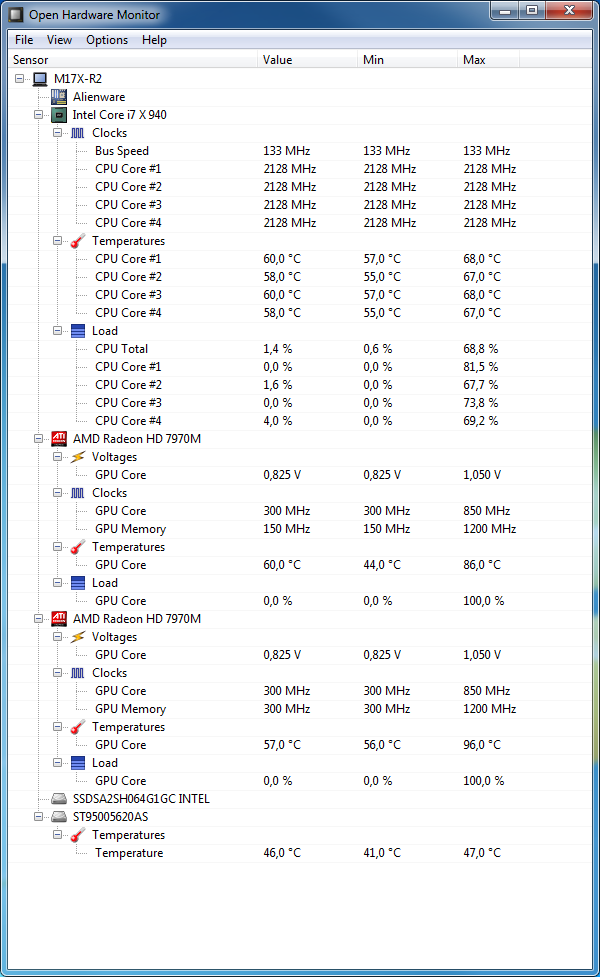The image size is (600, 978).
Task: Open the File menu
Action: 24,40
